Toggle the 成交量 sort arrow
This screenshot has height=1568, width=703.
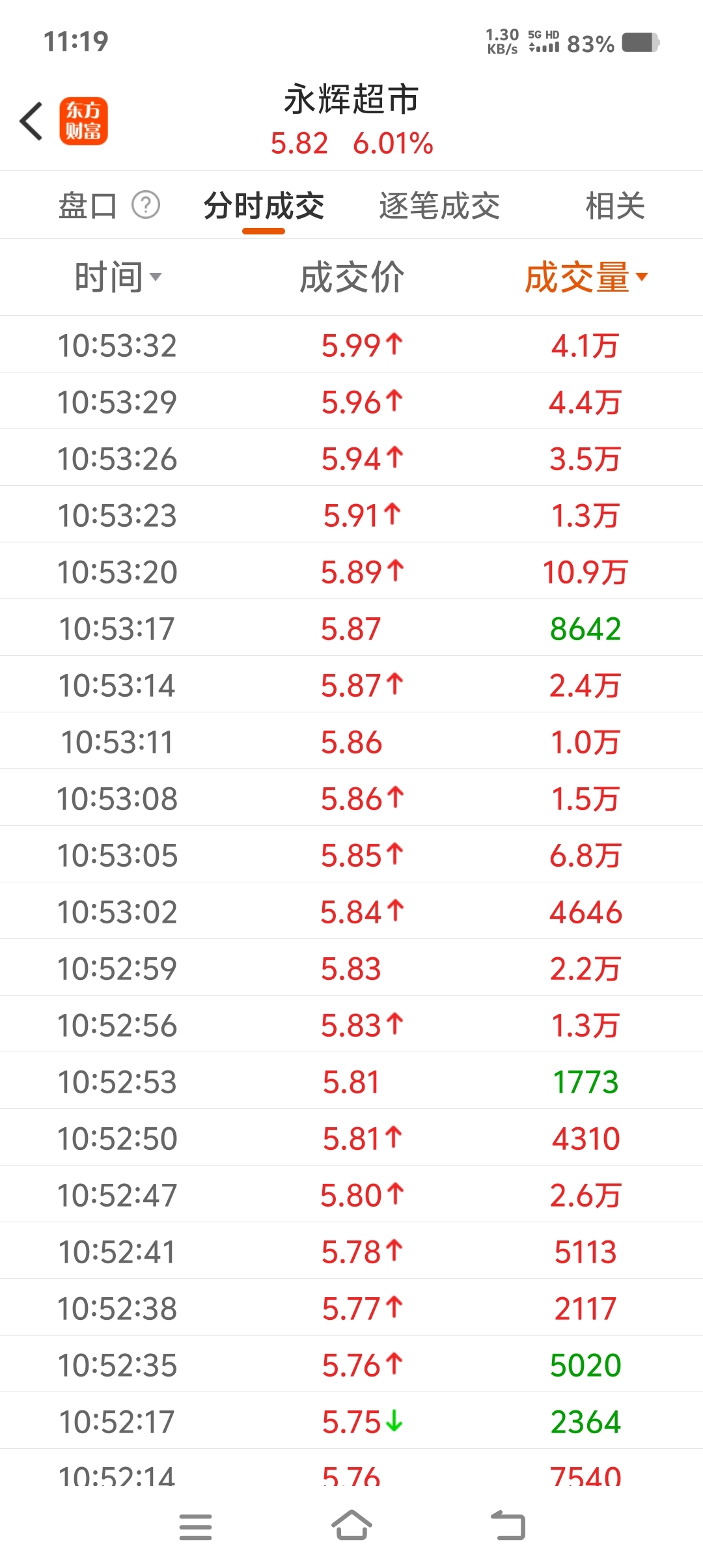642,277
